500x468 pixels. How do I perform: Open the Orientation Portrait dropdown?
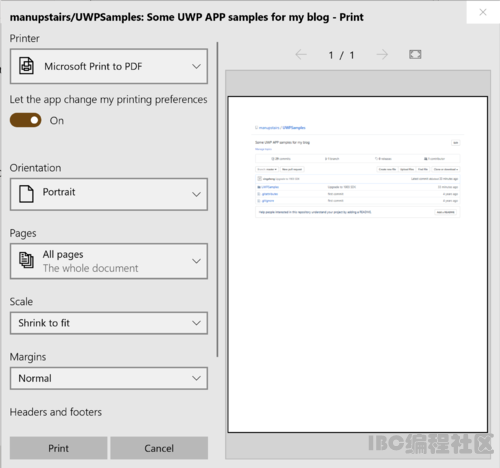click(109, 194)
